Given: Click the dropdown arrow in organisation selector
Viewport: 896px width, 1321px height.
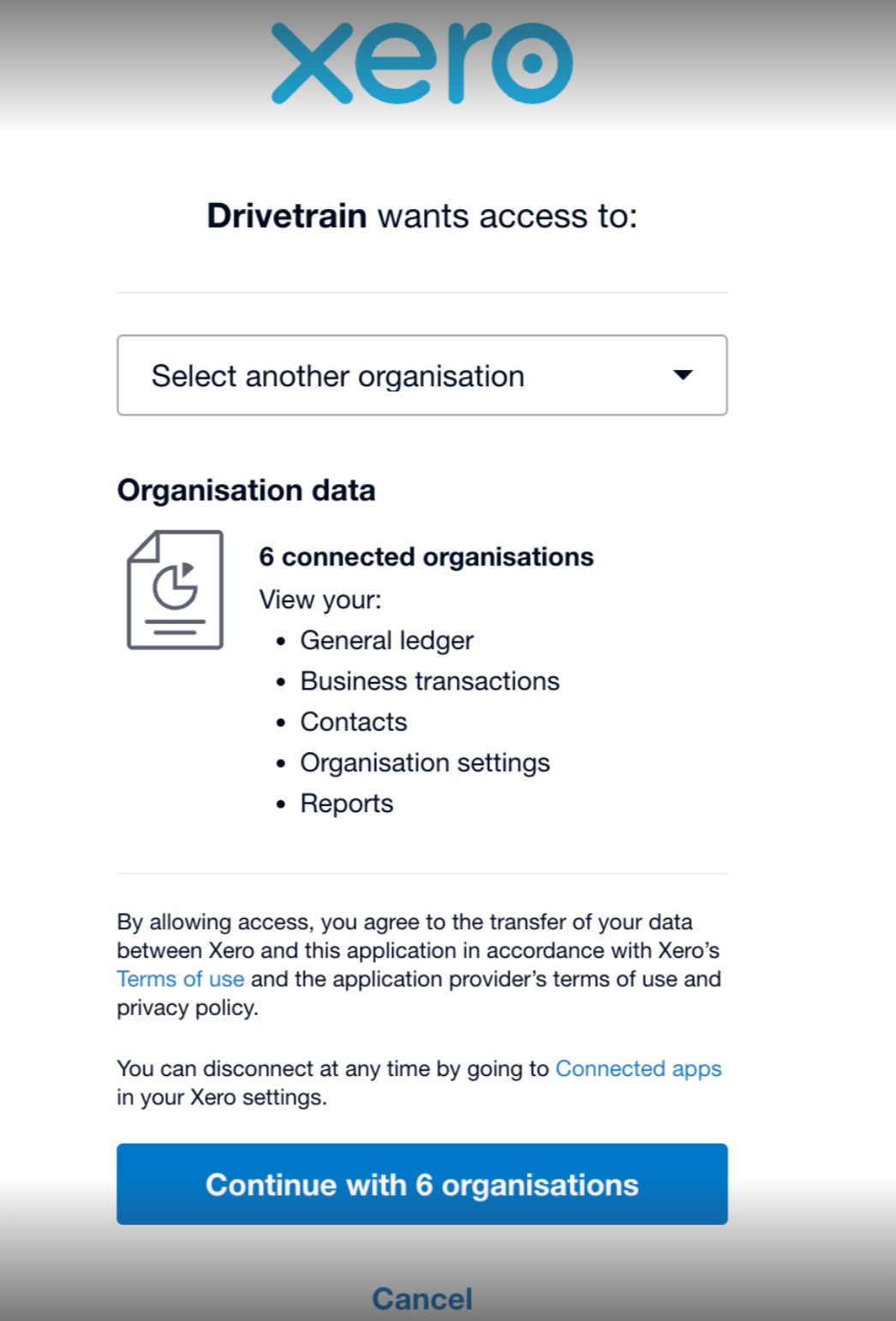Looking at the screenshot, I should coord(683,375).
